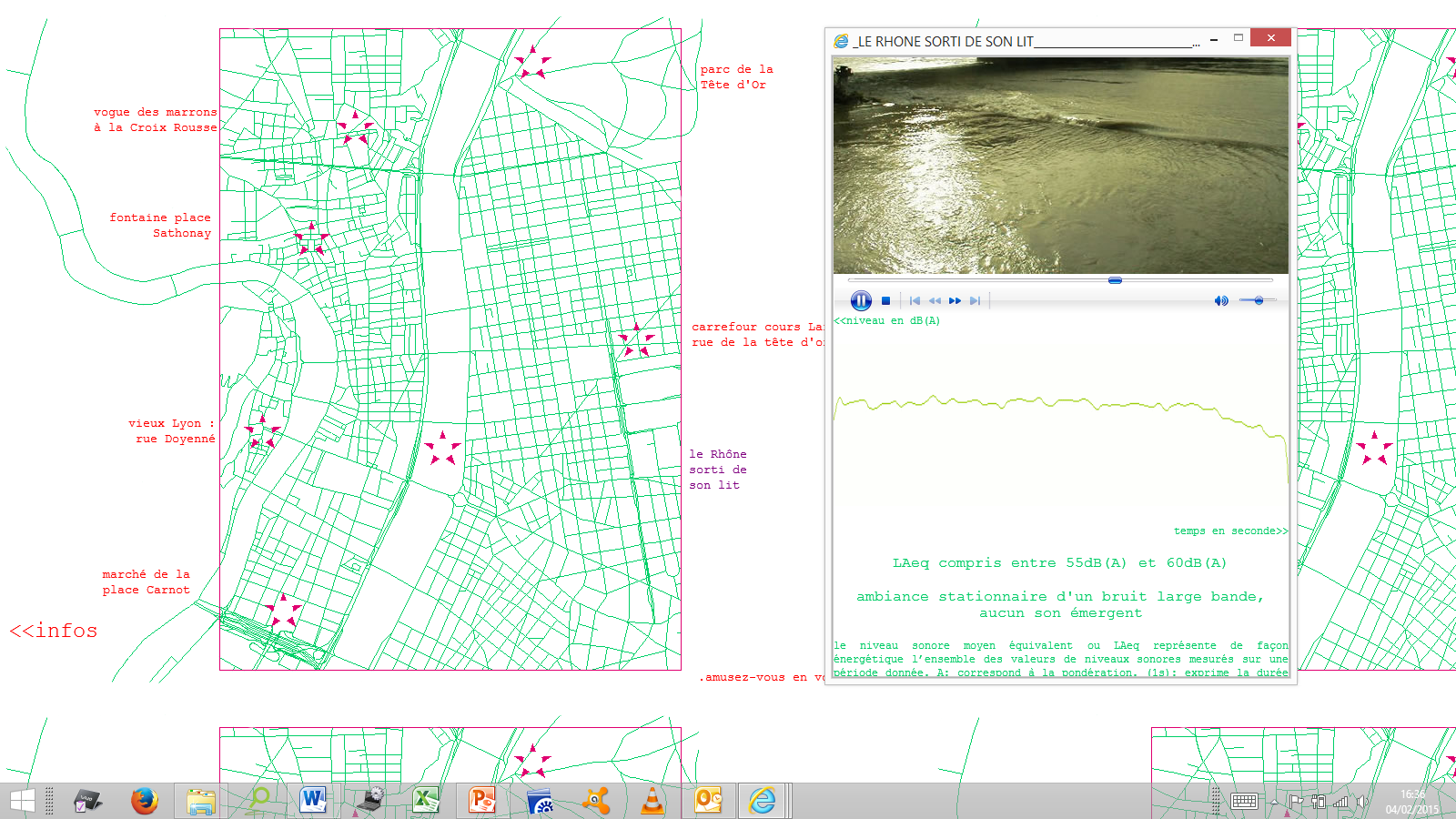Screen dimensions: 1456x819
Task: Minimize the LE RHONE SORTI DE SON LIT window
Action: [1214, 39]
